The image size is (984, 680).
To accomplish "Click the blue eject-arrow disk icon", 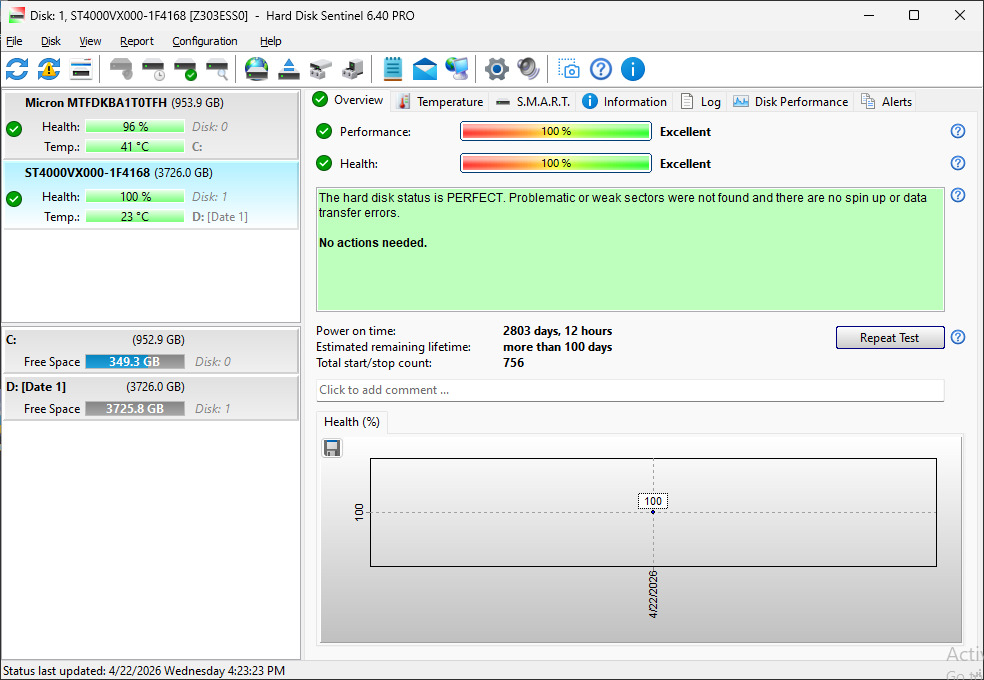I will point(289,69).
